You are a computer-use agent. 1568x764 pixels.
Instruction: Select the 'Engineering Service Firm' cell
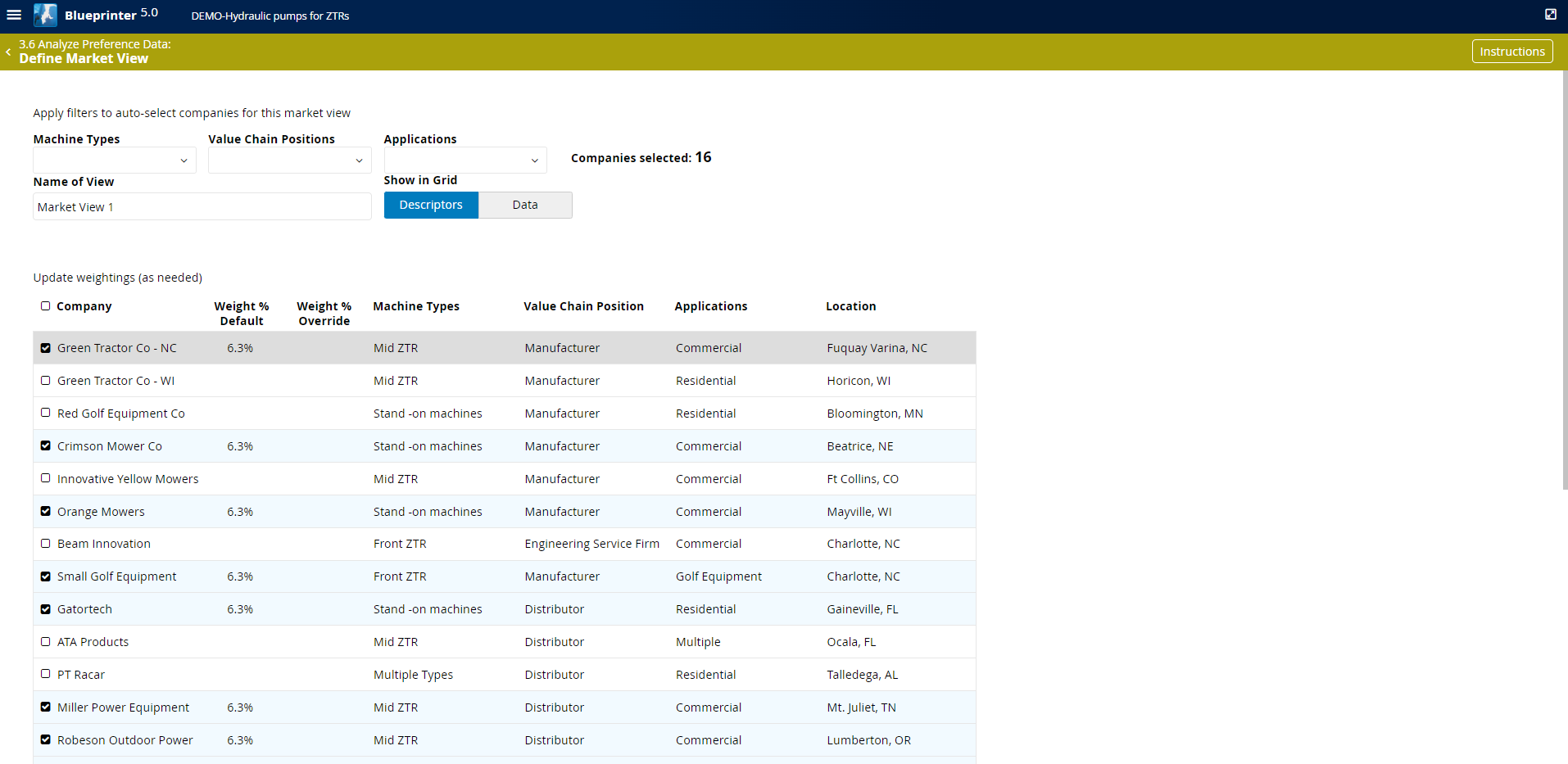pyautogui.click(x=592, y=544)
